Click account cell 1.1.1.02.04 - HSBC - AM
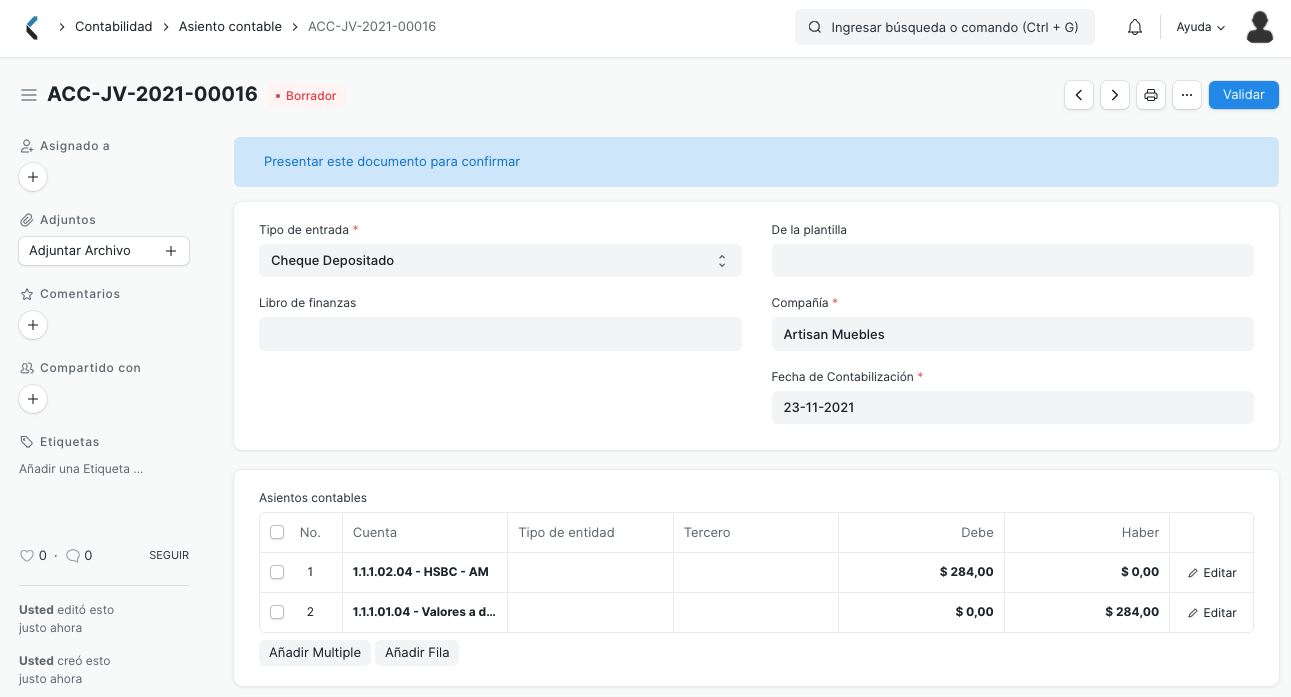 [x=425, y=572]
